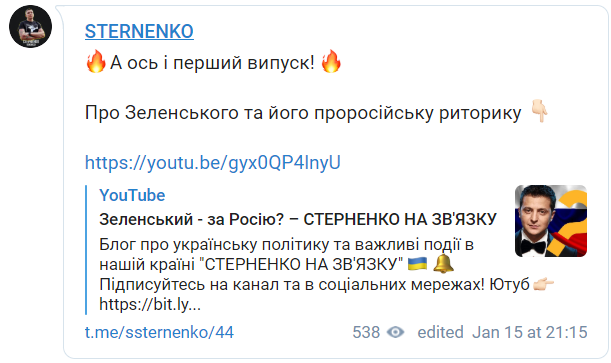Open the youtu.be/gyx0QP4lnyU link

pos(213,162)
